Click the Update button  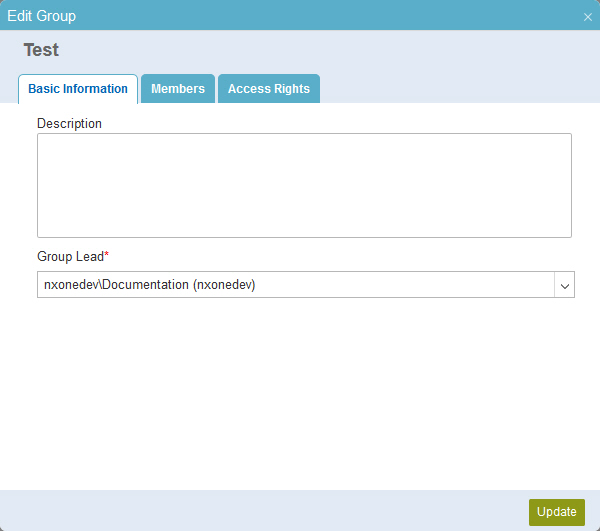tap(557, 512)
